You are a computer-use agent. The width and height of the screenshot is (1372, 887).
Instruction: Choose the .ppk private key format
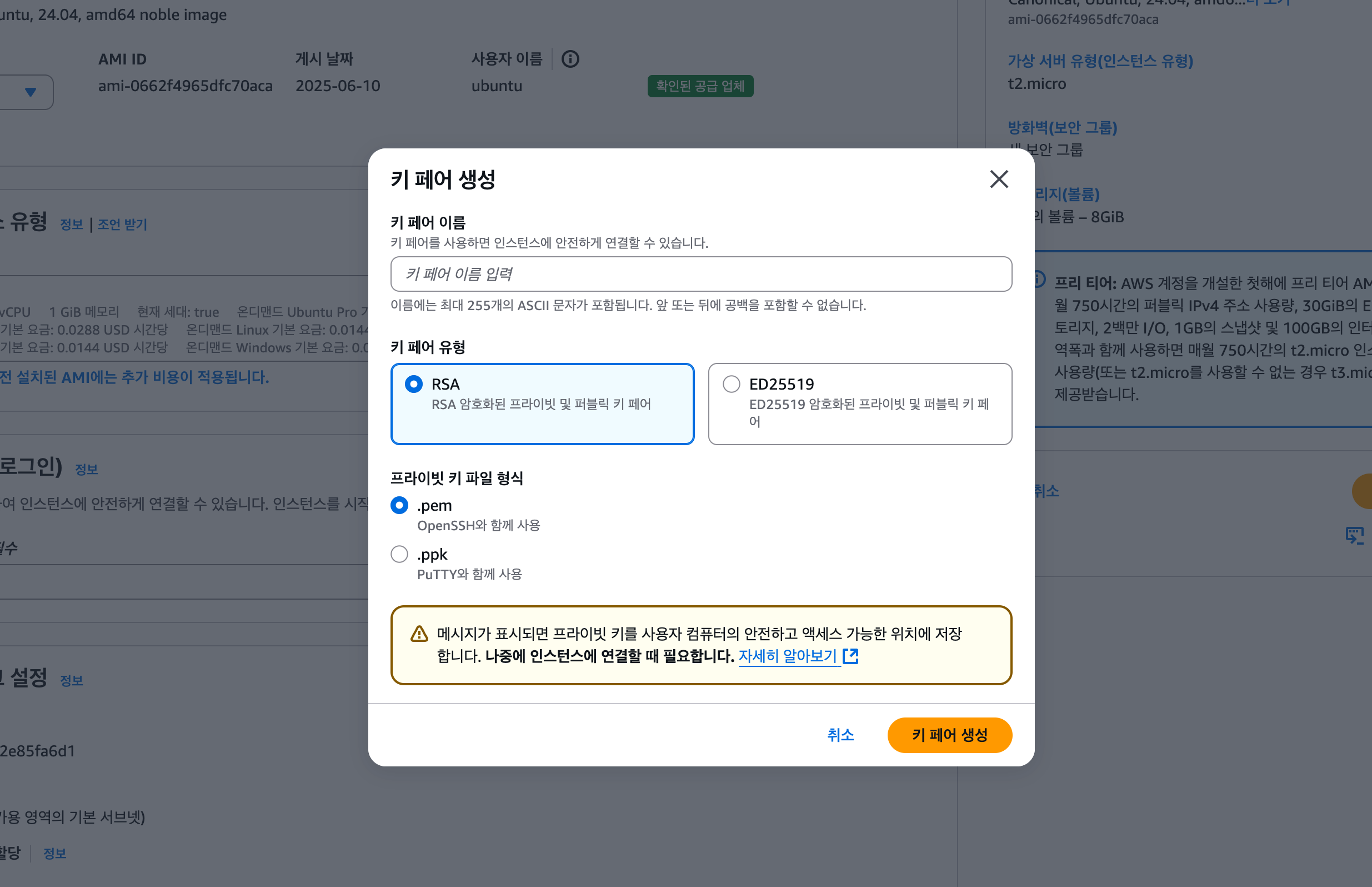tap(399, 554)
